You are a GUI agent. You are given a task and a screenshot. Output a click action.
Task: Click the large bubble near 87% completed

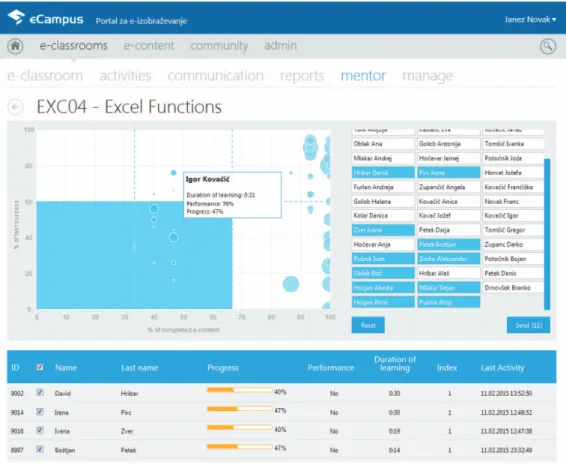pos(291,284)
